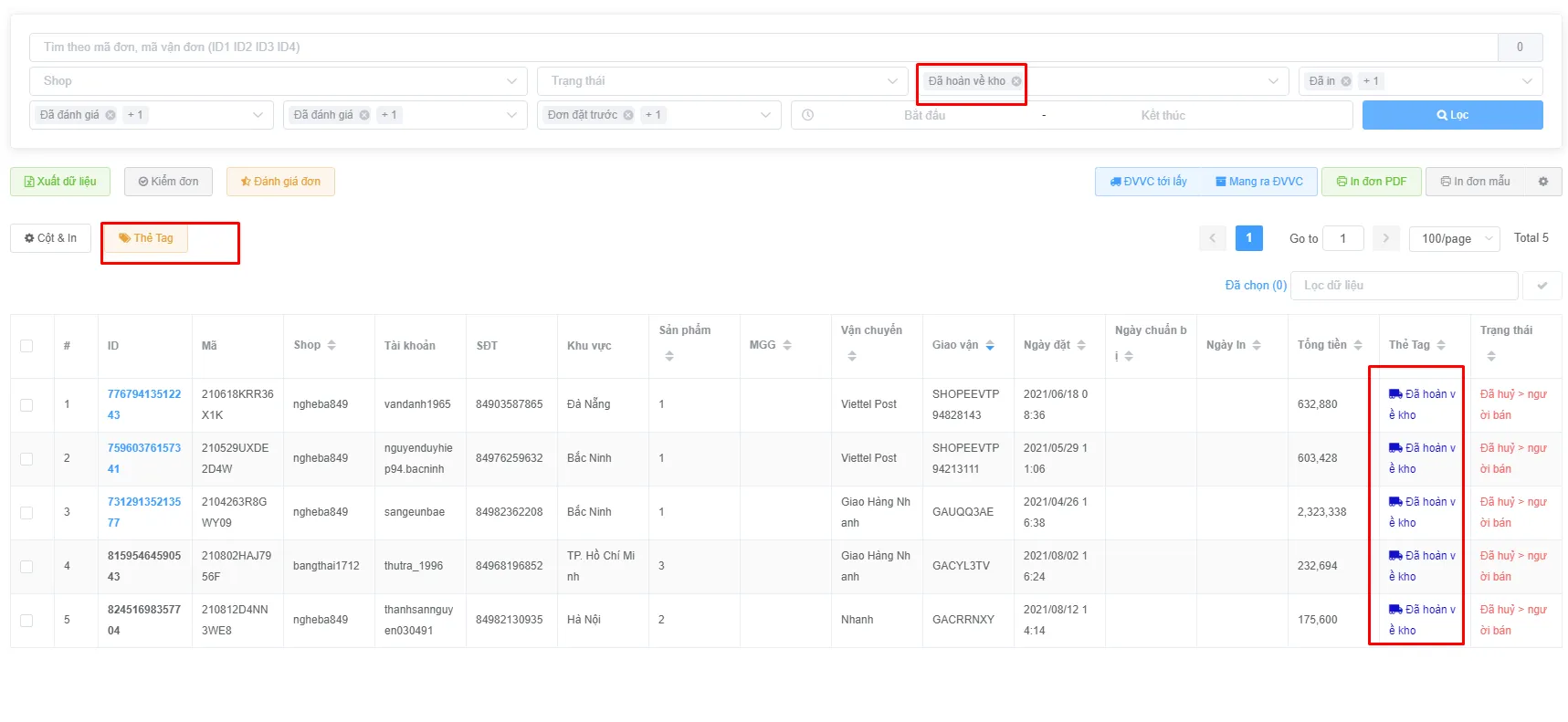Click the blue Lọc filter button
Screen dimensions: 1568x722
[1453, 115]
